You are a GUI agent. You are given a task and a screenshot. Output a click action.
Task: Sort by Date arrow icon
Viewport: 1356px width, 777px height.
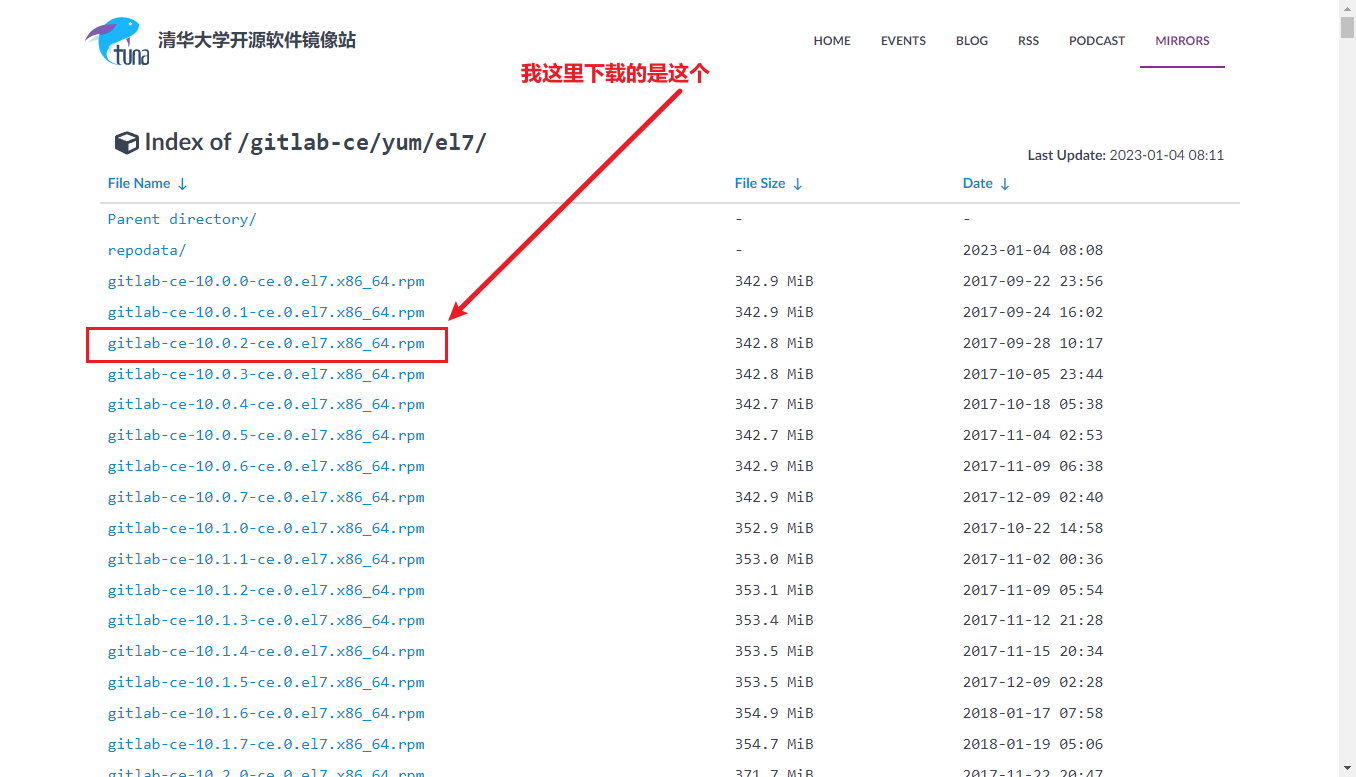[x=1005, y=184]
